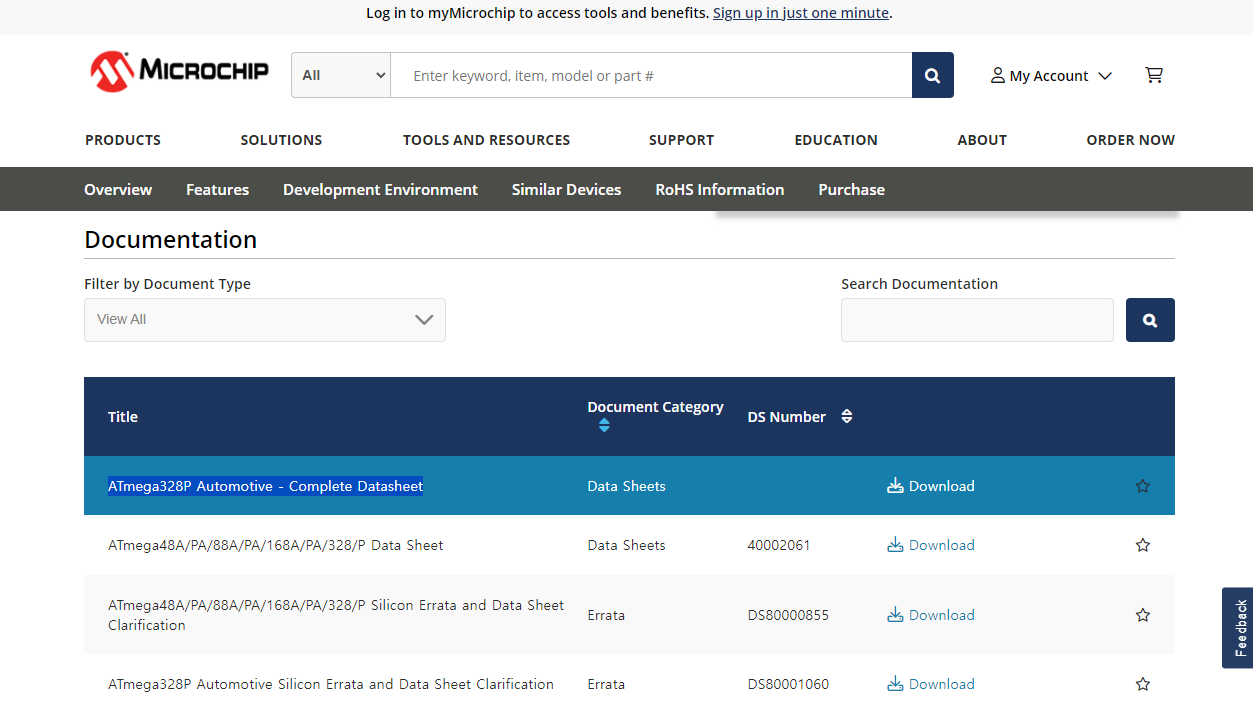Click Download link for 40002061

[x=941, y=545]
